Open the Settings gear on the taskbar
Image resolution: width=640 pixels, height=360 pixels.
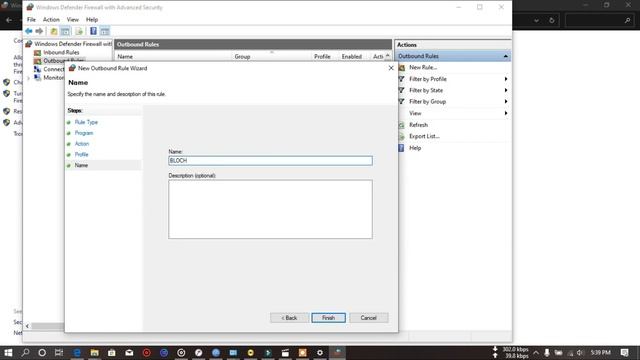[x=320, y=352]
